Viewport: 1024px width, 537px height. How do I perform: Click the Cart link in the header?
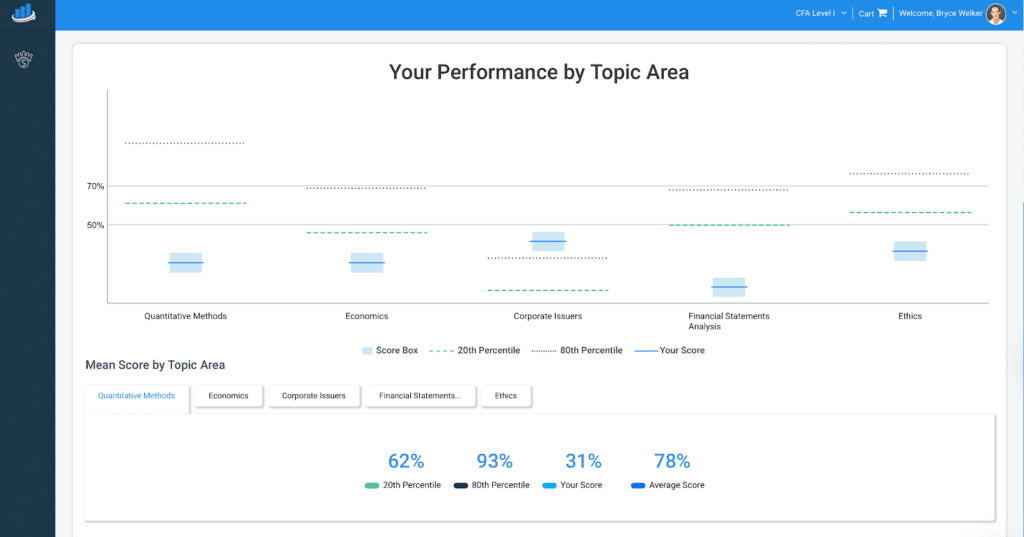tap(866, 14)
